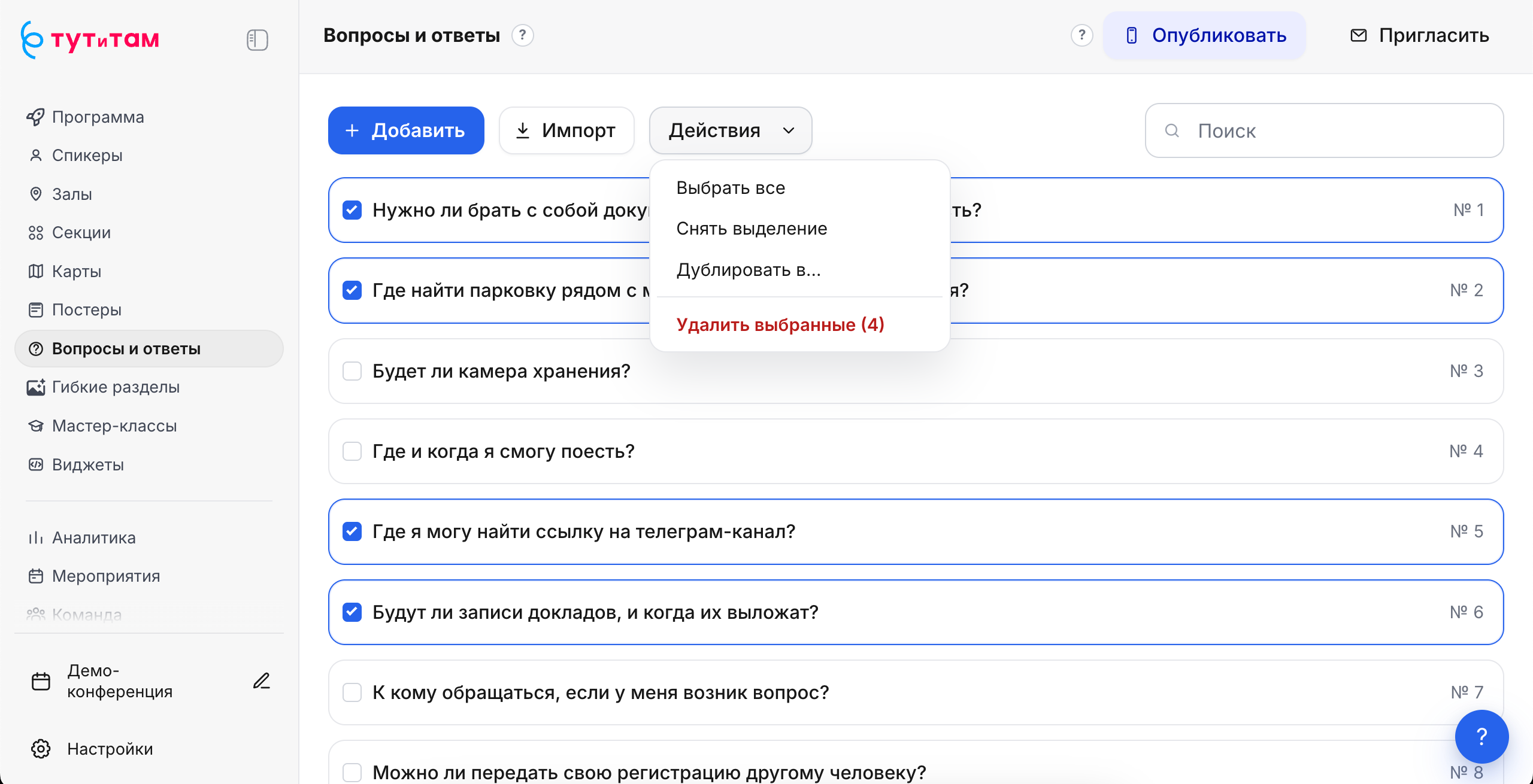The width and height of the screenshot is (1533, 784).
Task: Open question 'Где и когда я смогу поесть?'
Action: pyautogui.click(x=916, y=451)
